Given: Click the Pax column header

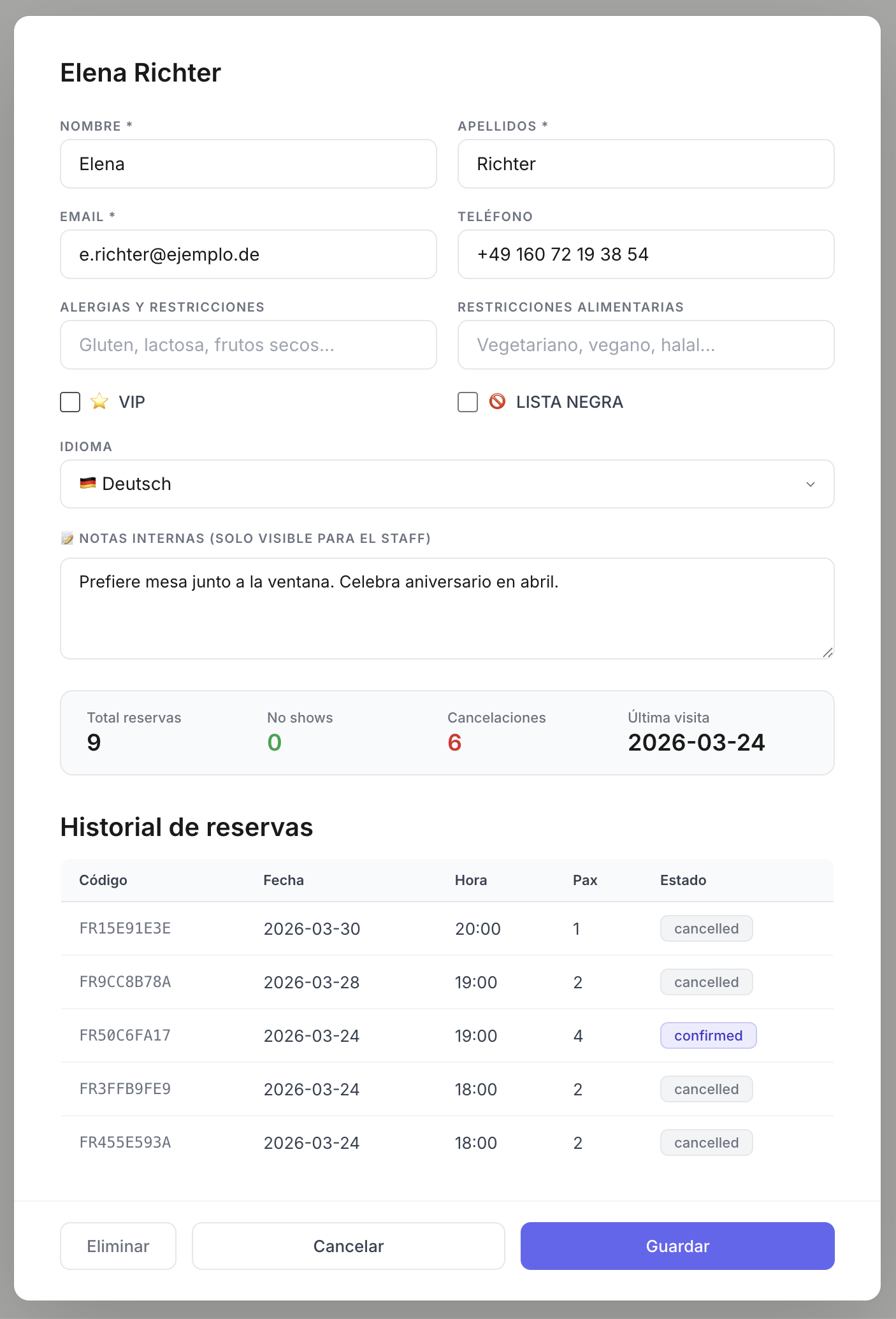Looking at the screenshot, I should (585, 880).
